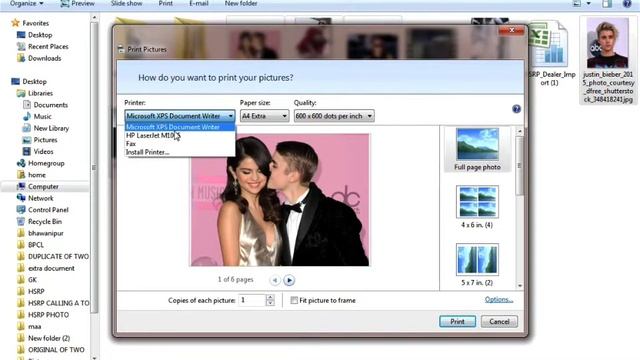Select Full page photo layout
640x360 pixels.
pos(477,149)
